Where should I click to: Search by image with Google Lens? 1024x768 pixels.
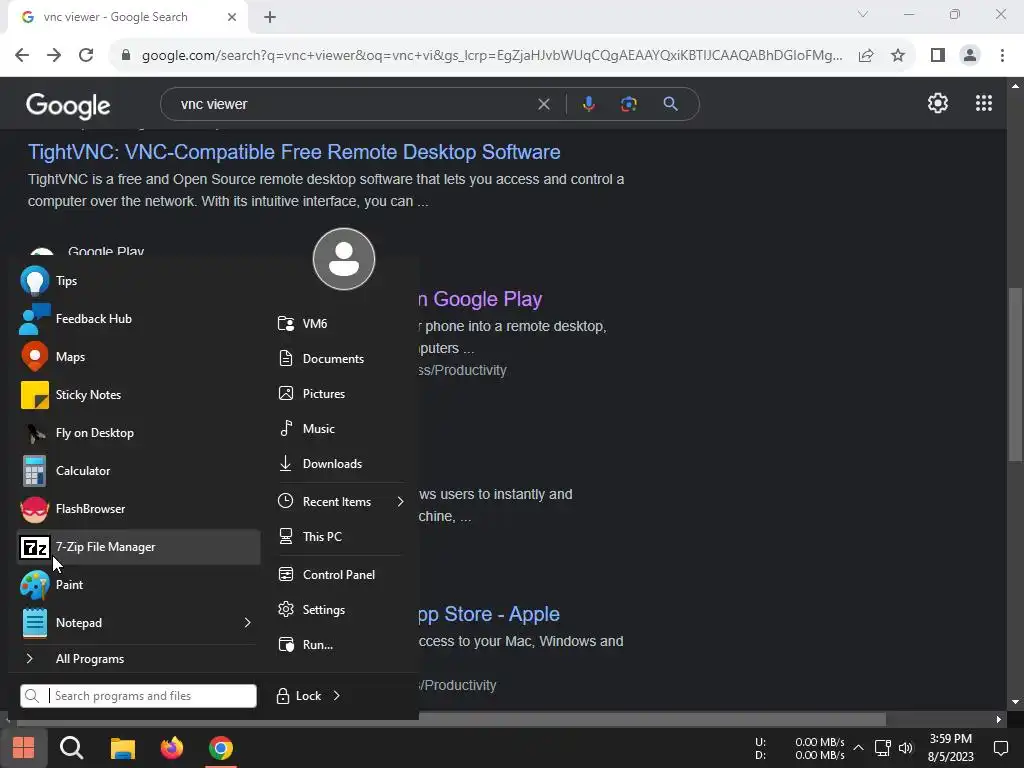coord(629,104)
